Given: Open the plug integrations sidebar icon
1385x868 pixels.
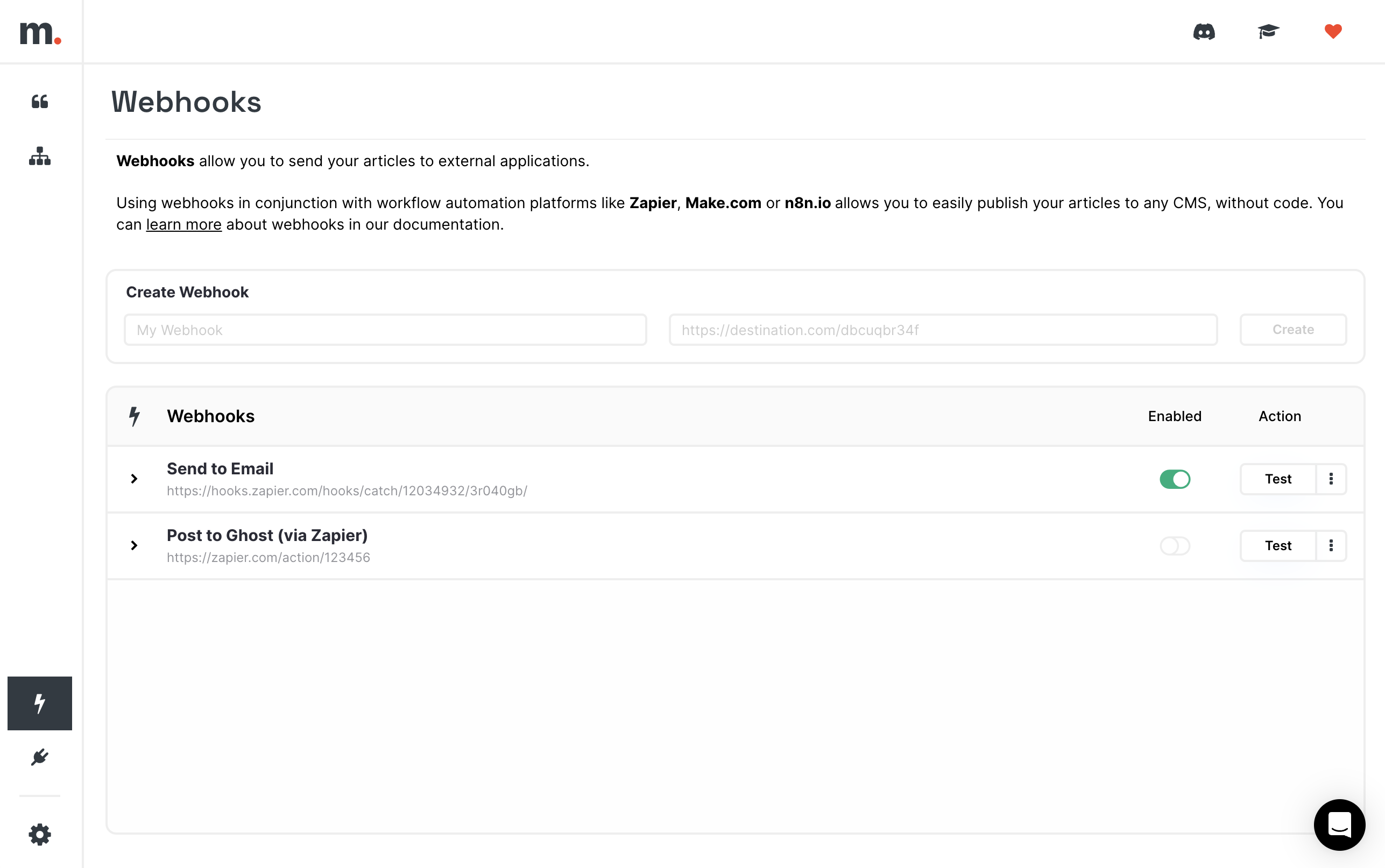Looking at the screenshot, I should (40, 757).
